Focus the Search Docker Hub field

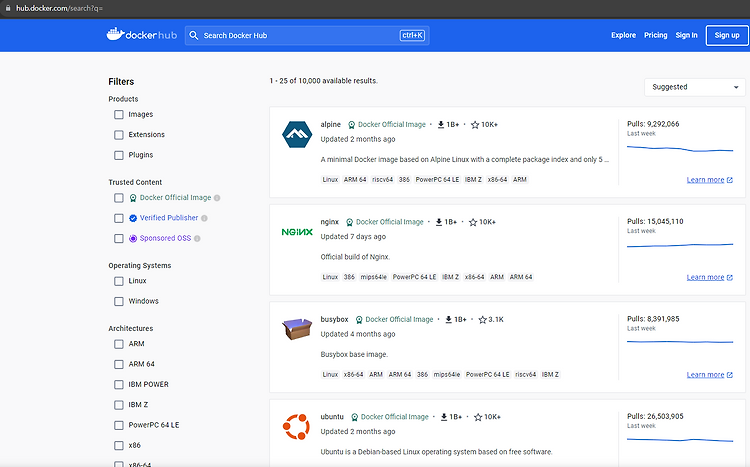tap(307, 35)
